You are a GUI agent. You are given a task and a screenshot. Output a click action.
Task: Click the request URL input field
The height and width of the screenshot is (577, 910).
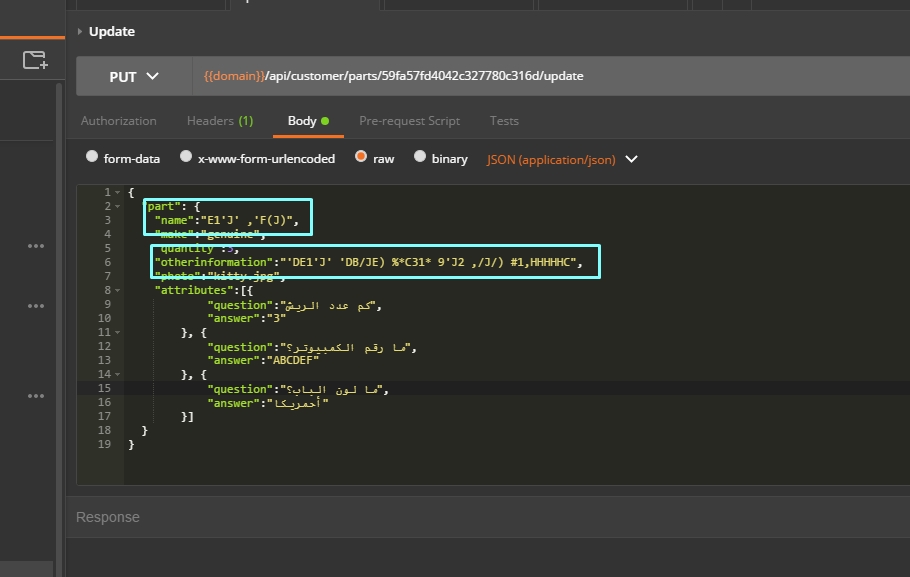pyautogui.click(x=551, y=76)
